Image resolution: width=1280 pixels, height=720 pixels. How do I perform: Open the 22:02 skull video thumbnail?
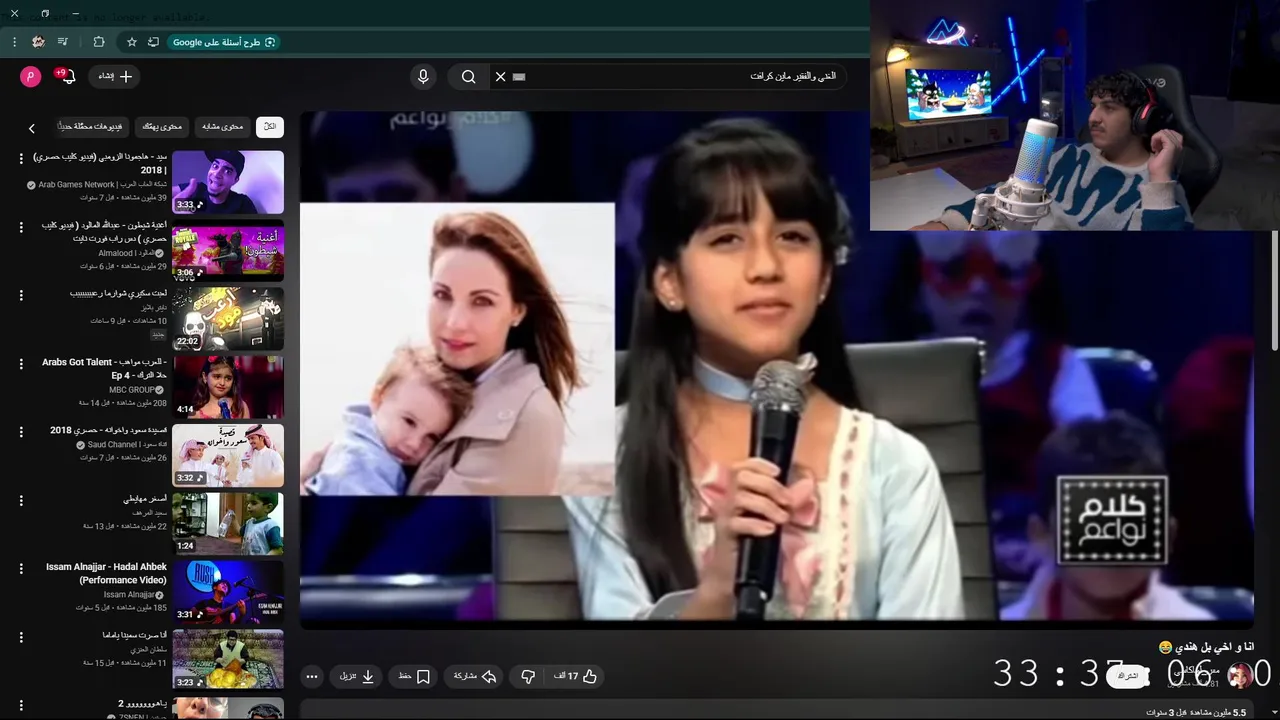(228, 319)
